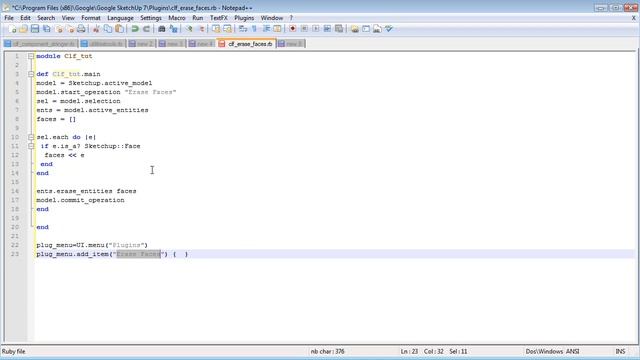Collapse the def Clf_tot.main fold on line 3
640x360 pixels.
31,74
